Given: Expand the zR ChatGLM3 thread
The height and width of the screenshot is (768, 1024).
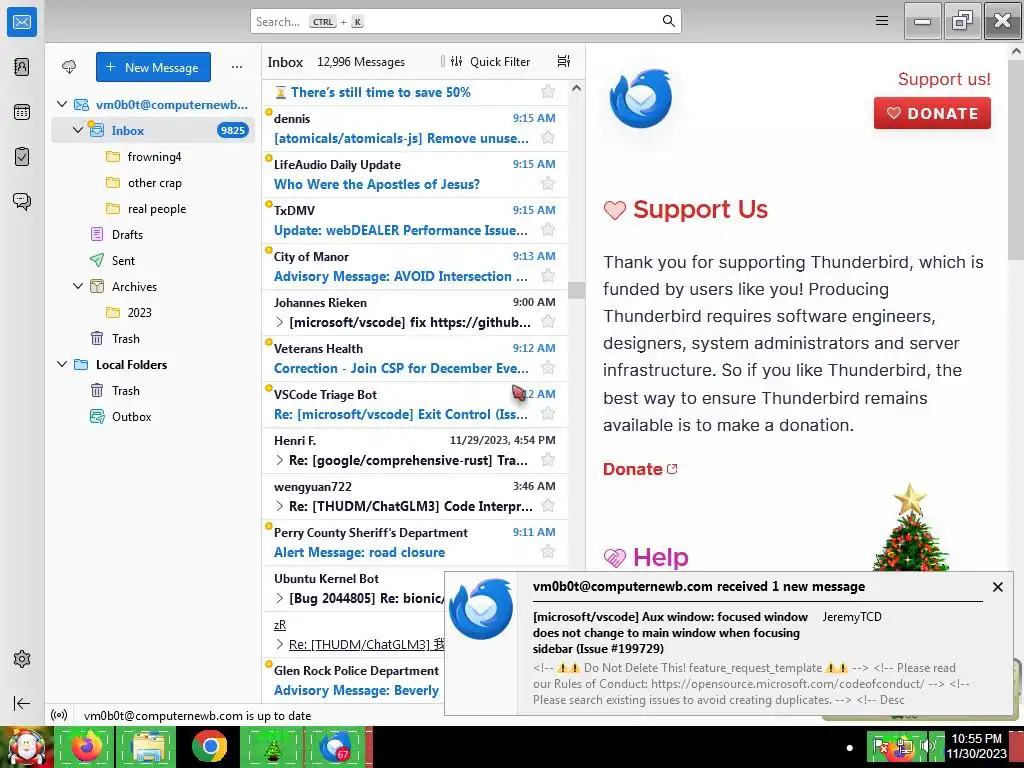Looking at the screenshot, I should coord(280,645).
